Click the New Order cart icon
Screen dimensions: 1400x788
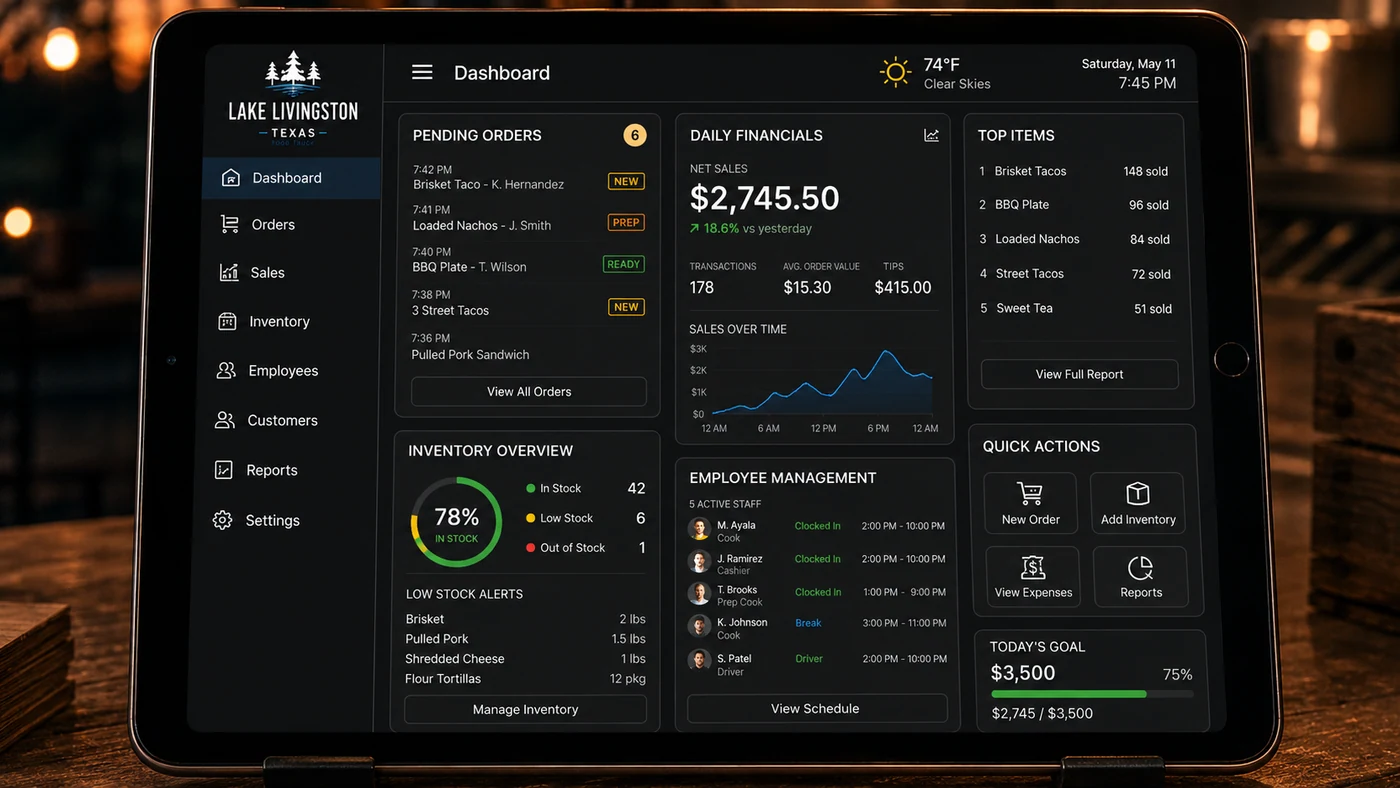1030,493
